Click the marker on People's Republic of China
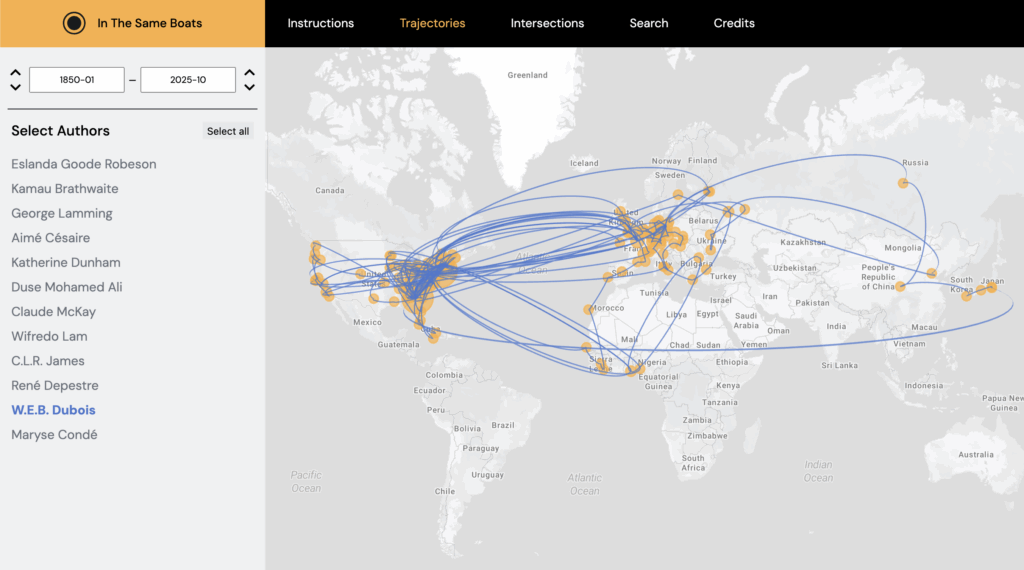The image size is (1024, 570). (900, 286)
